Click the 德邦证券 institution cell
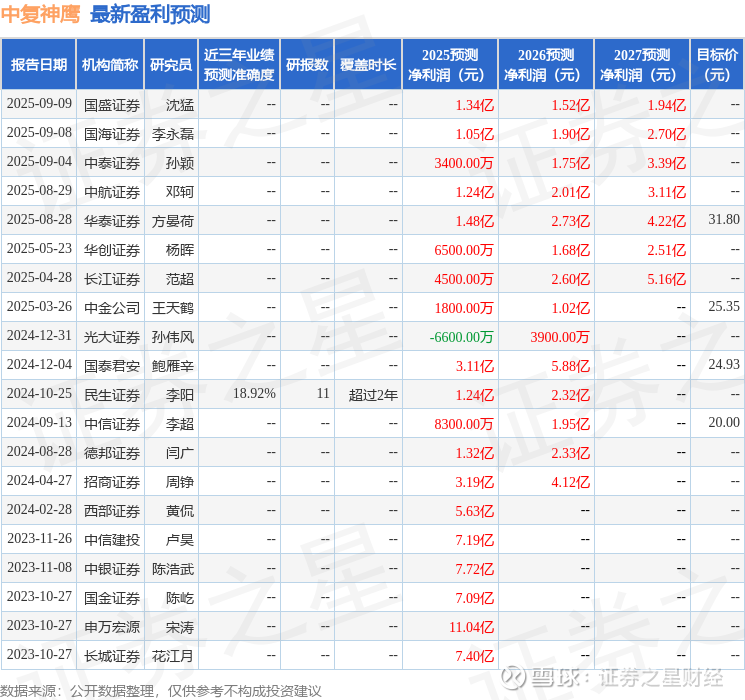 [x=112, y=453]
